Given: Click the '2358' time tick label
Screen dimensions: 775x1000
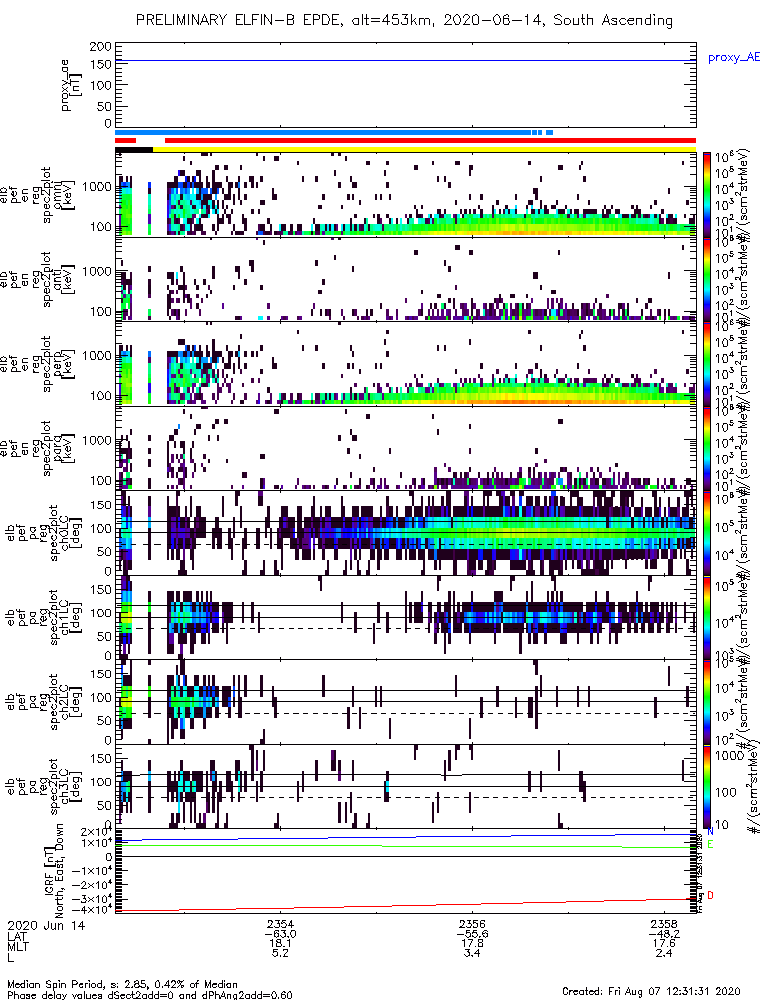Looking at the screenshot, I should tap(664, 925).
